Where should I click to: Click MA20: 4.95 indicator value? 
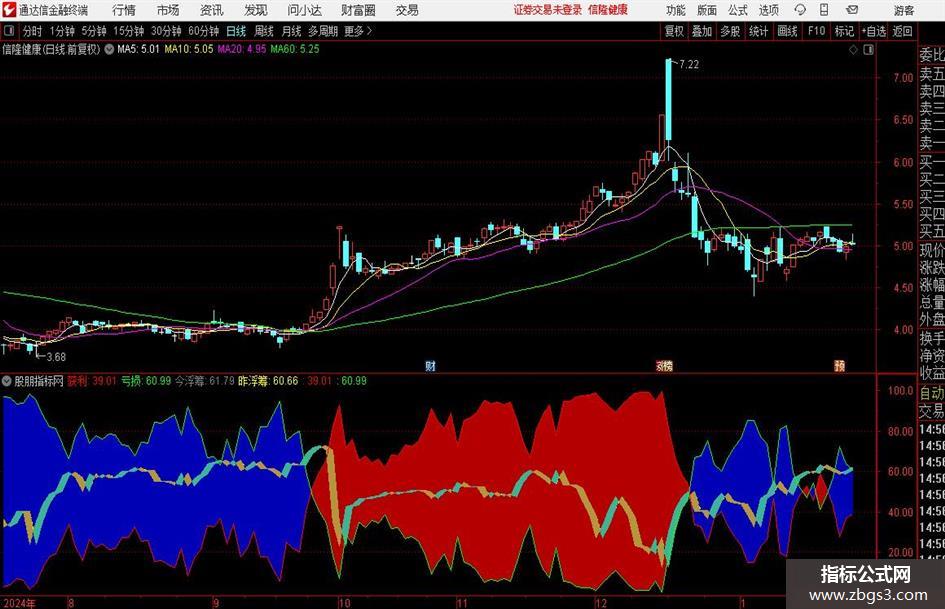click(x=242, y=49)
